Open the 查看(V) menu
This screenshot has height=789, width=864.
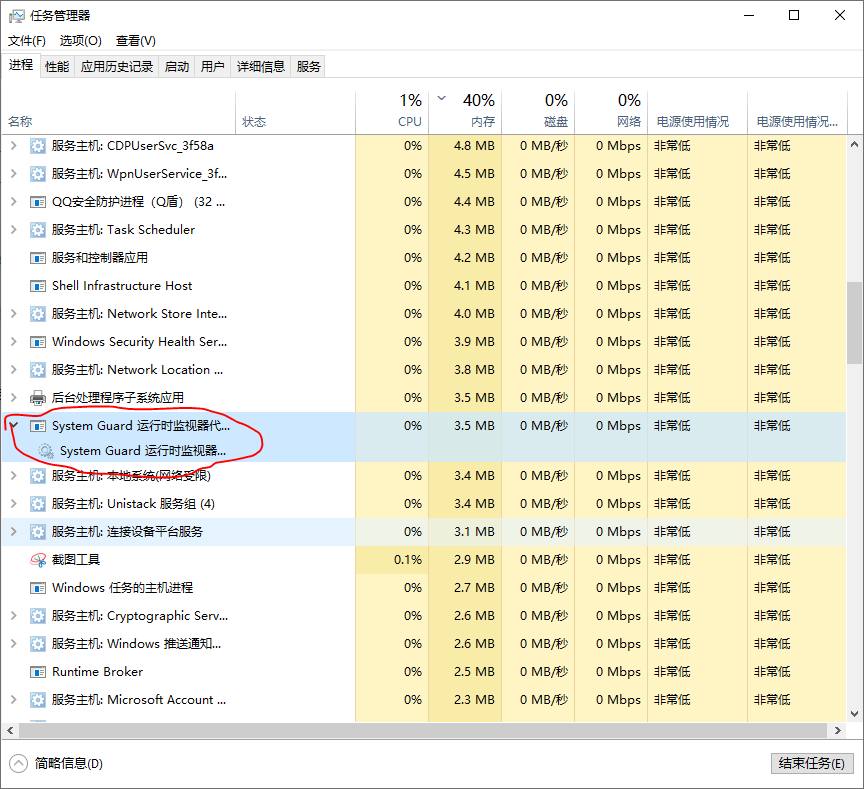pyautogui.click(x=135, y=41)
